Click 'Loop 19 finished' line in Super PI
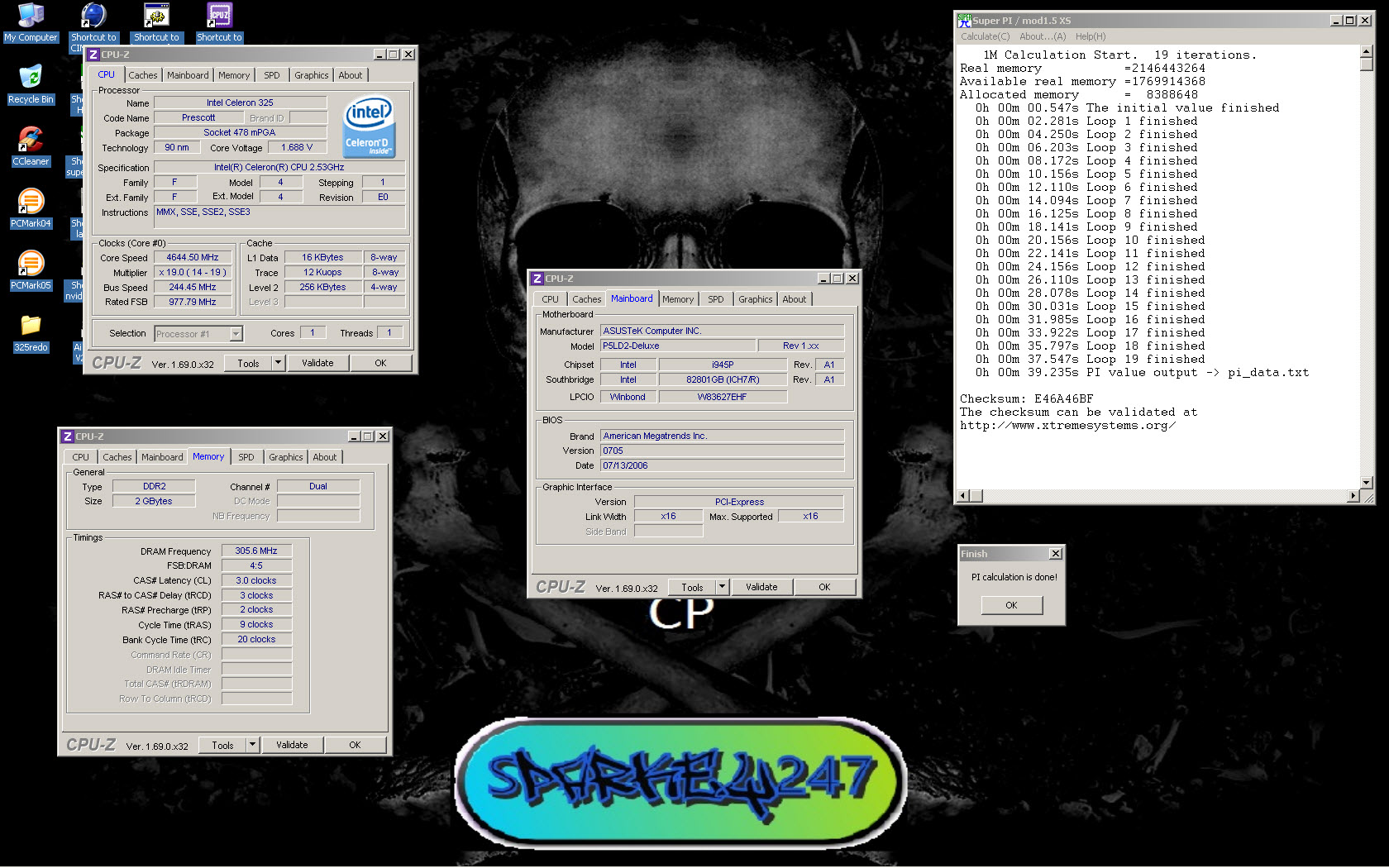This screenshot has height=868, width=1389. coord(1090,359)
